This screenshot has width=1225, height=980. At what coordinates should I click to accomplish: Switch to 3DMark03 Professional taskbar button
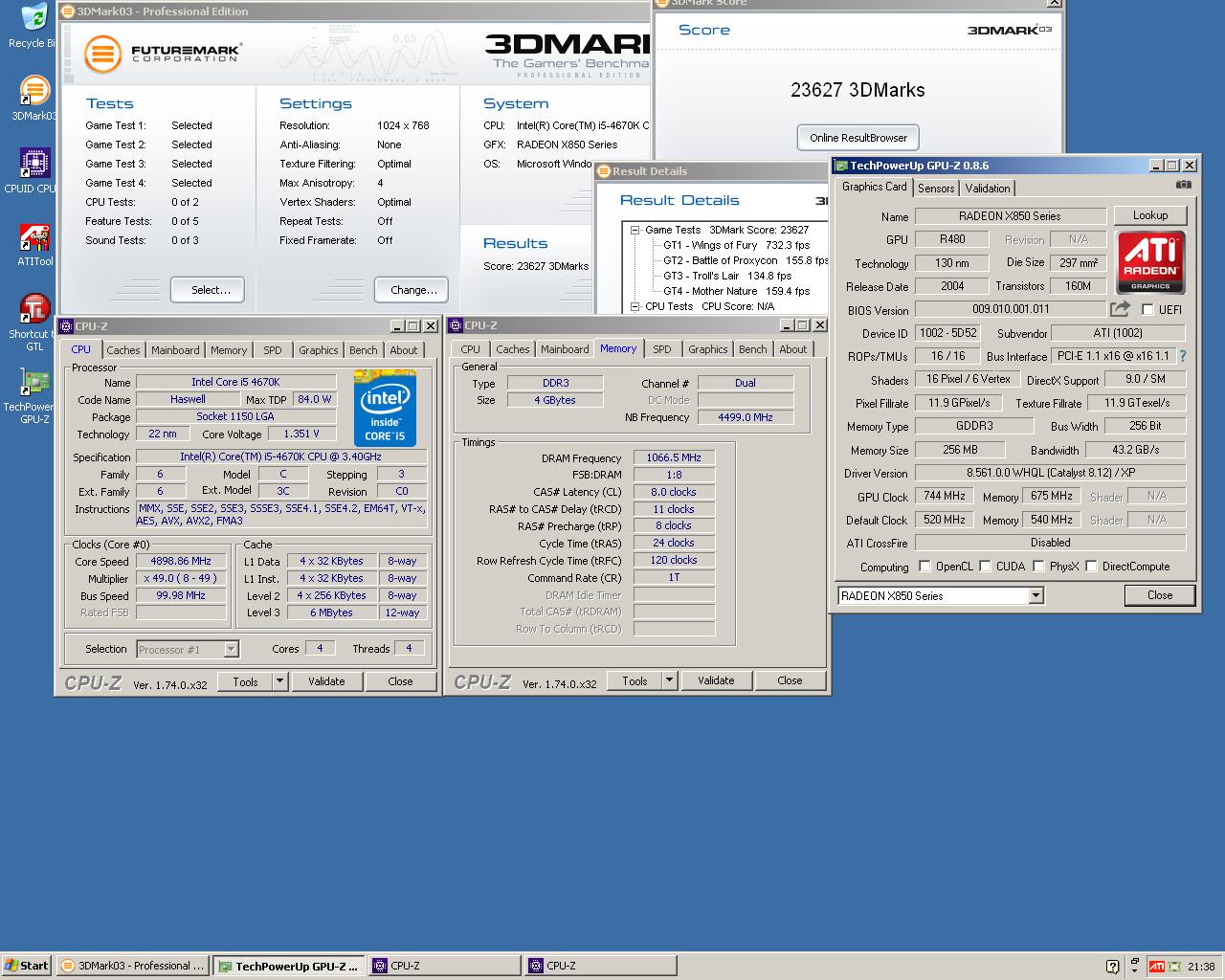coord(132,966)
